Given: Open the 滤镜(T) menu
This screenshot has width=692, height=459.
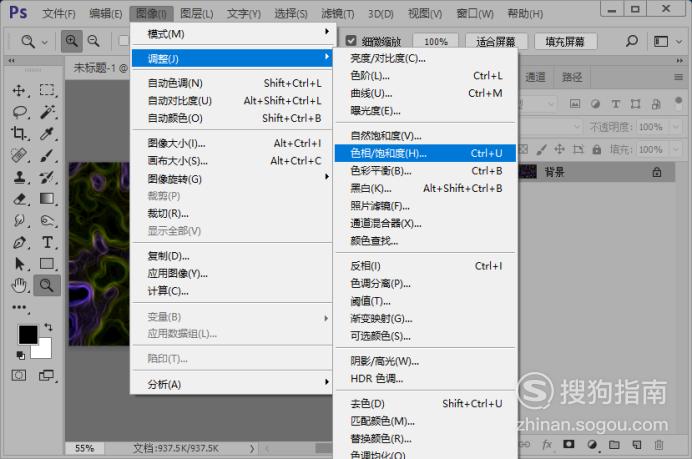Looking at the screenshot, I should (338, 14).
